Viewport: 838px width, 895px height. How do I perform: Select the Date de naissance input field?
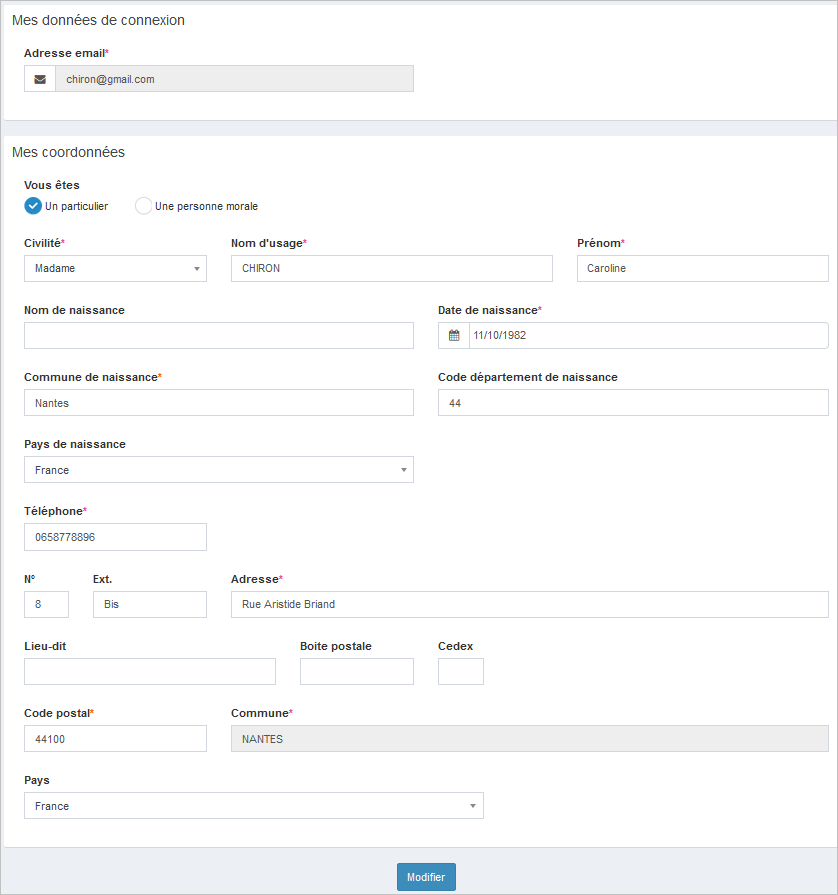(647, 336)
